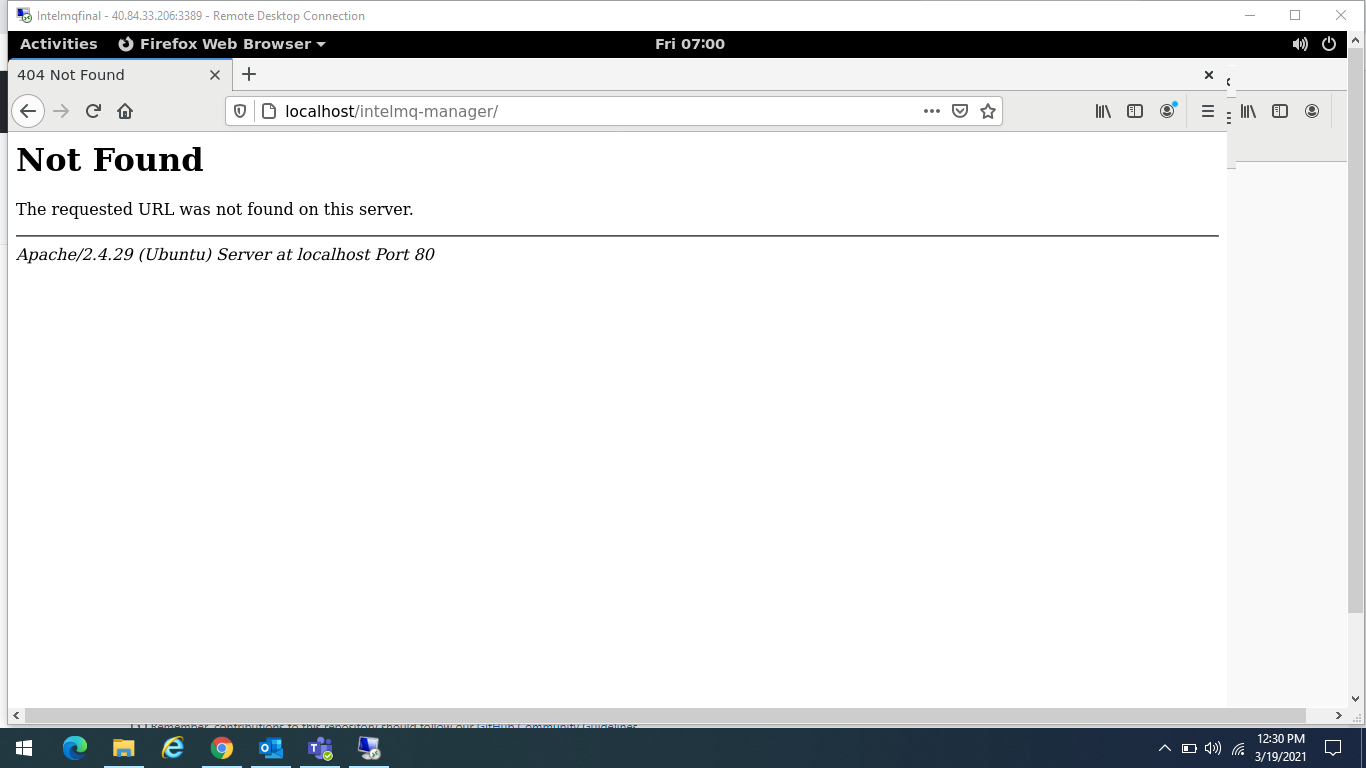Screen dimensions: 1366x768
Task: Open the Firefox Library icon
Action: [x=1103, y=111]
